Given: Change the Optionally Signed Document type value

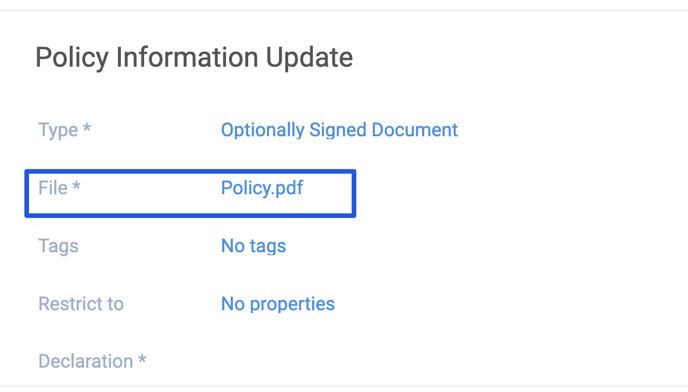Looking at the screenshot, I should 339,130.
